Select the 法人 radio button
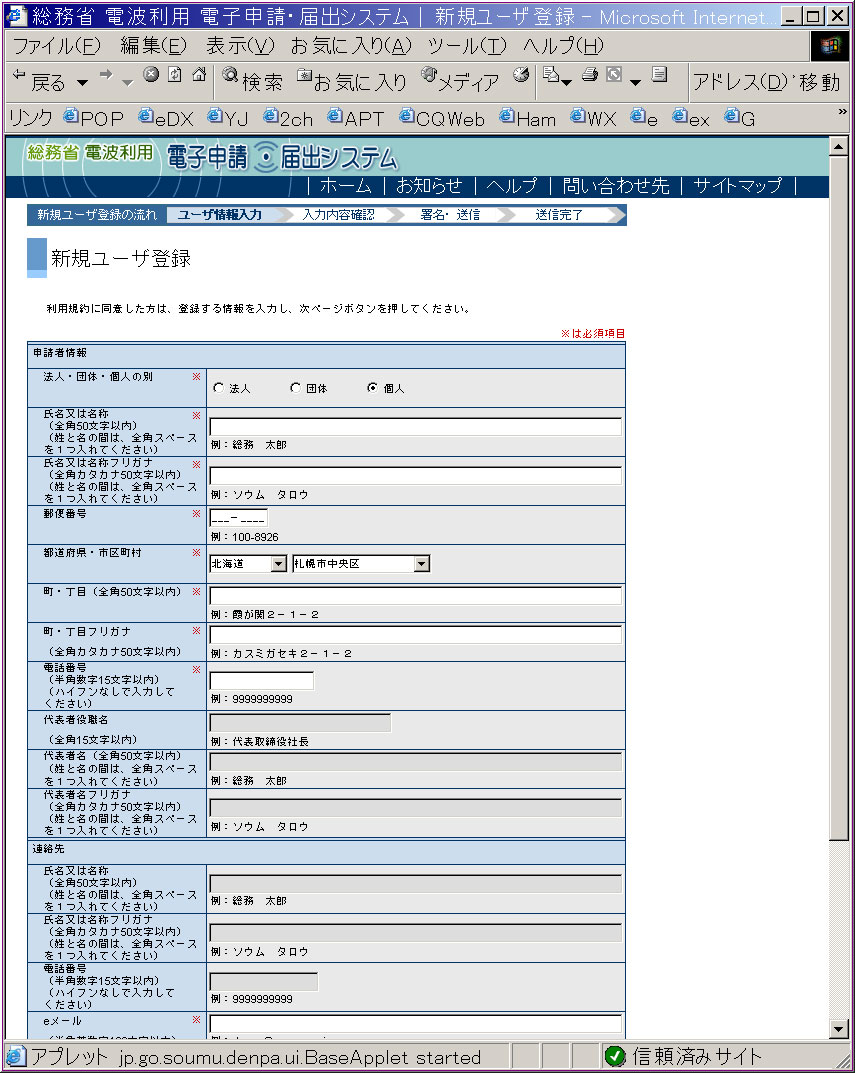 coord(218,387)
